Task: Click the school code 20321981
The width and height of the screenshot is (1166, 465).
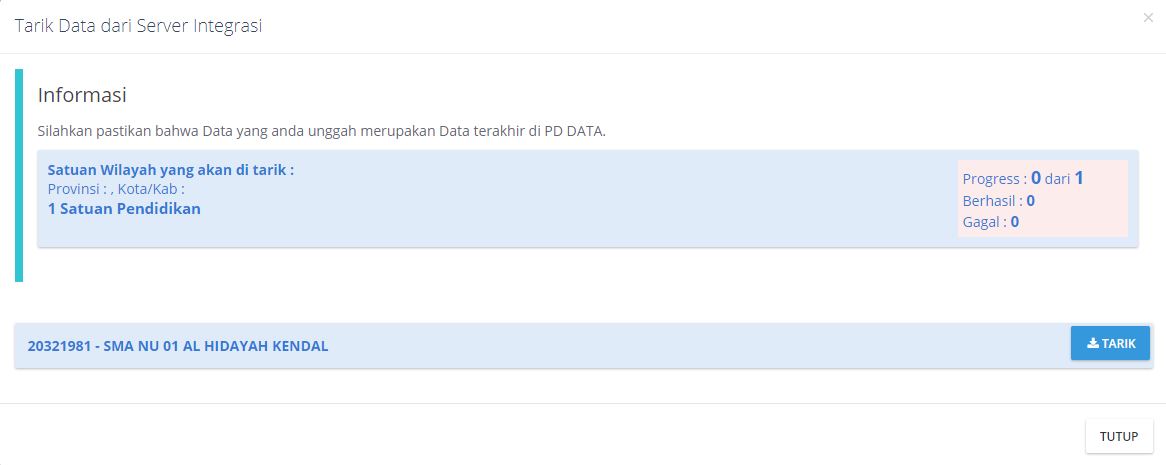Action: pyautogui.click(x=59, y=346)
